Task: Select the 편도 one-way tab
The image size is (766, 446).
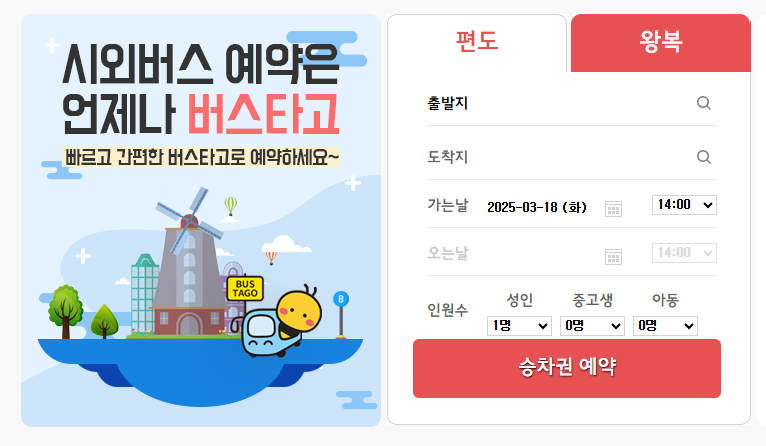Action: point(477,42)
